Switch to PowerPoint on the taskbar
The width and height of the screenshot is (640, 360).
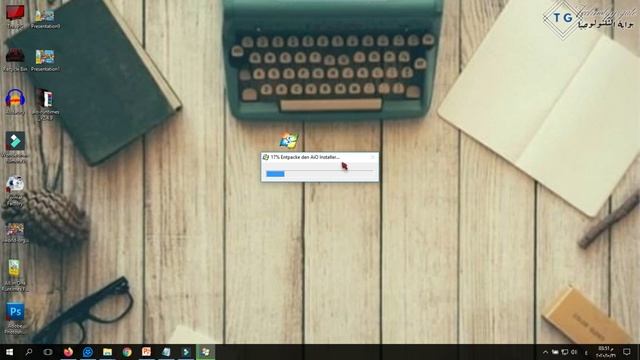click(x=146, y=352)
